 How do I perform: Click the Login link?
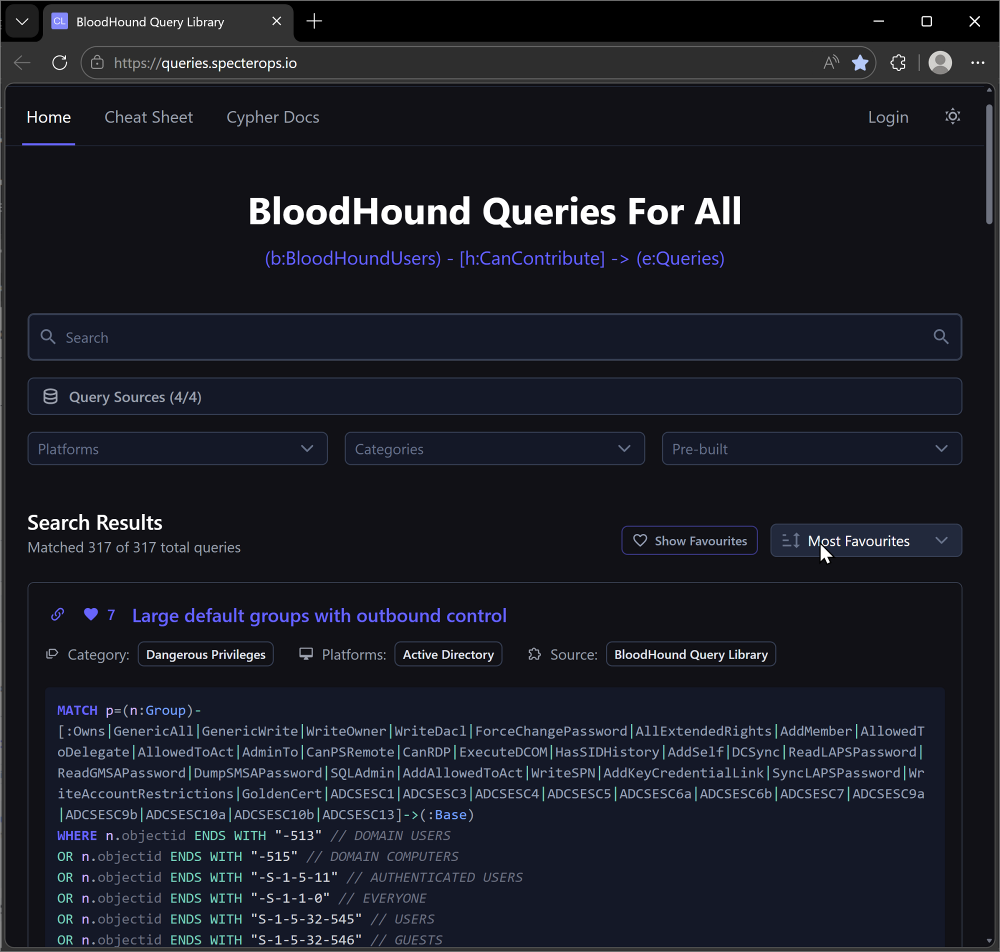[x=888, y=117]
